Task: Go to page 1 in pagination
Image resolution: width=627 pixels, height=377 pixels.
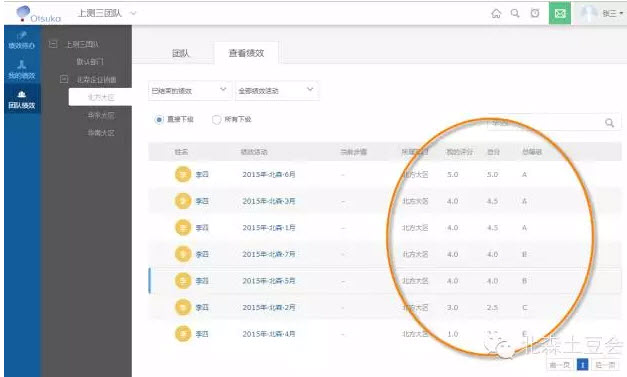Action: (583, 365)
